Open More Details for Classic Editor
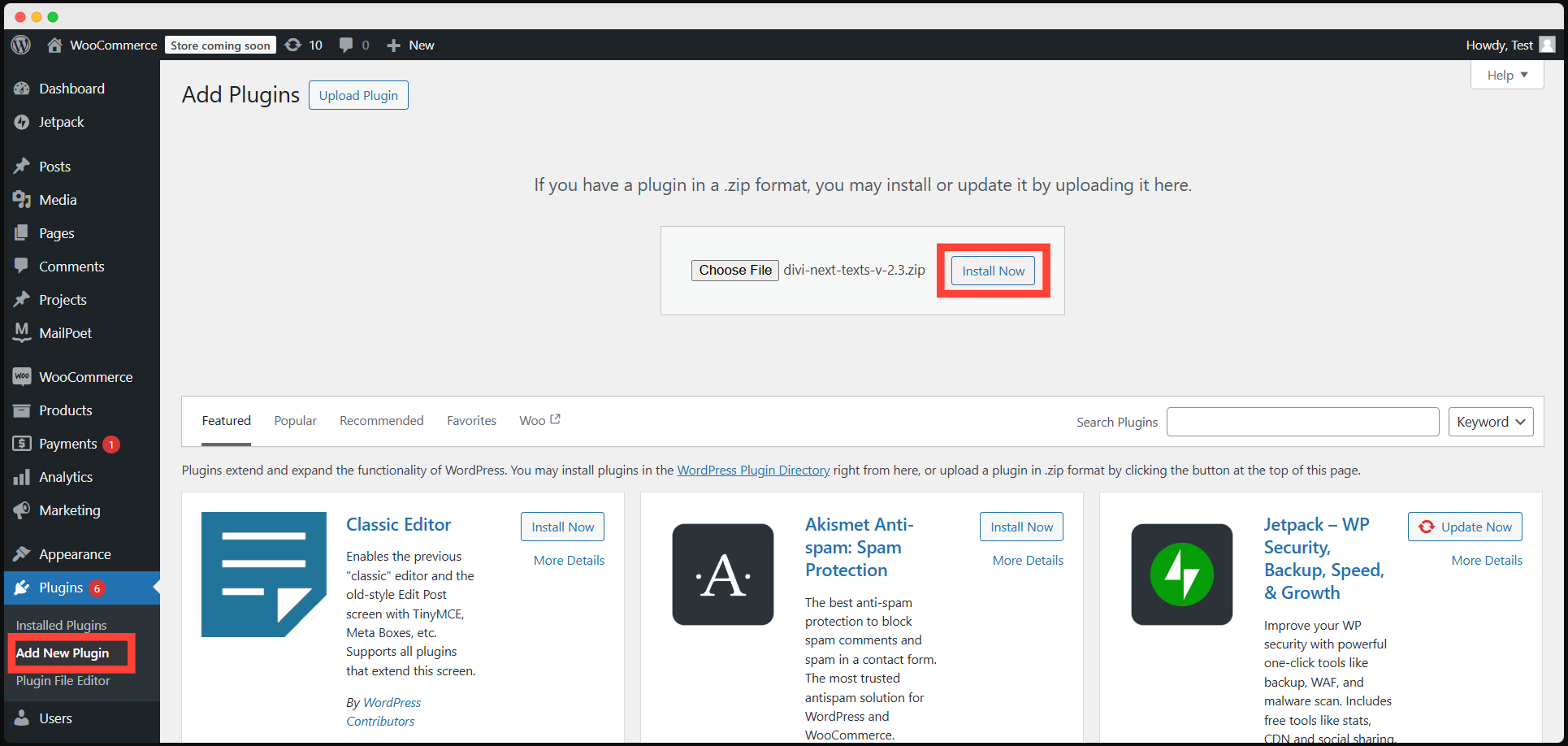The image size is (1568, 746). tap(570, 560)
